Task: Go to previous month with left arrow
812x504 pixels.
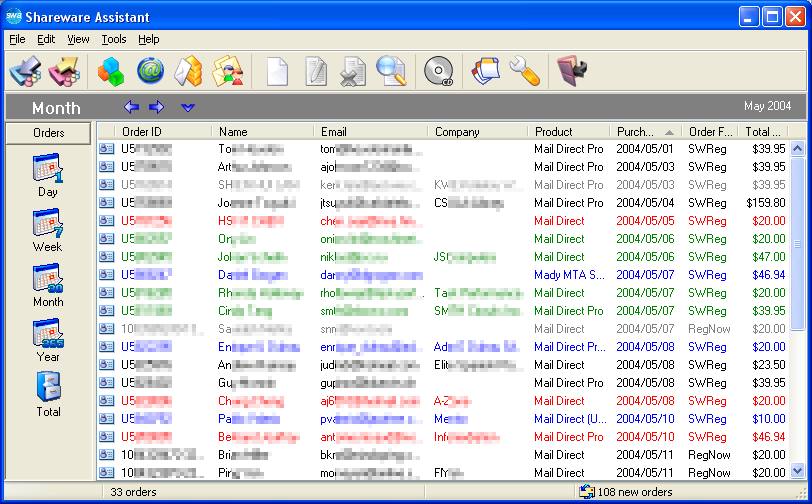Action: 132,107
